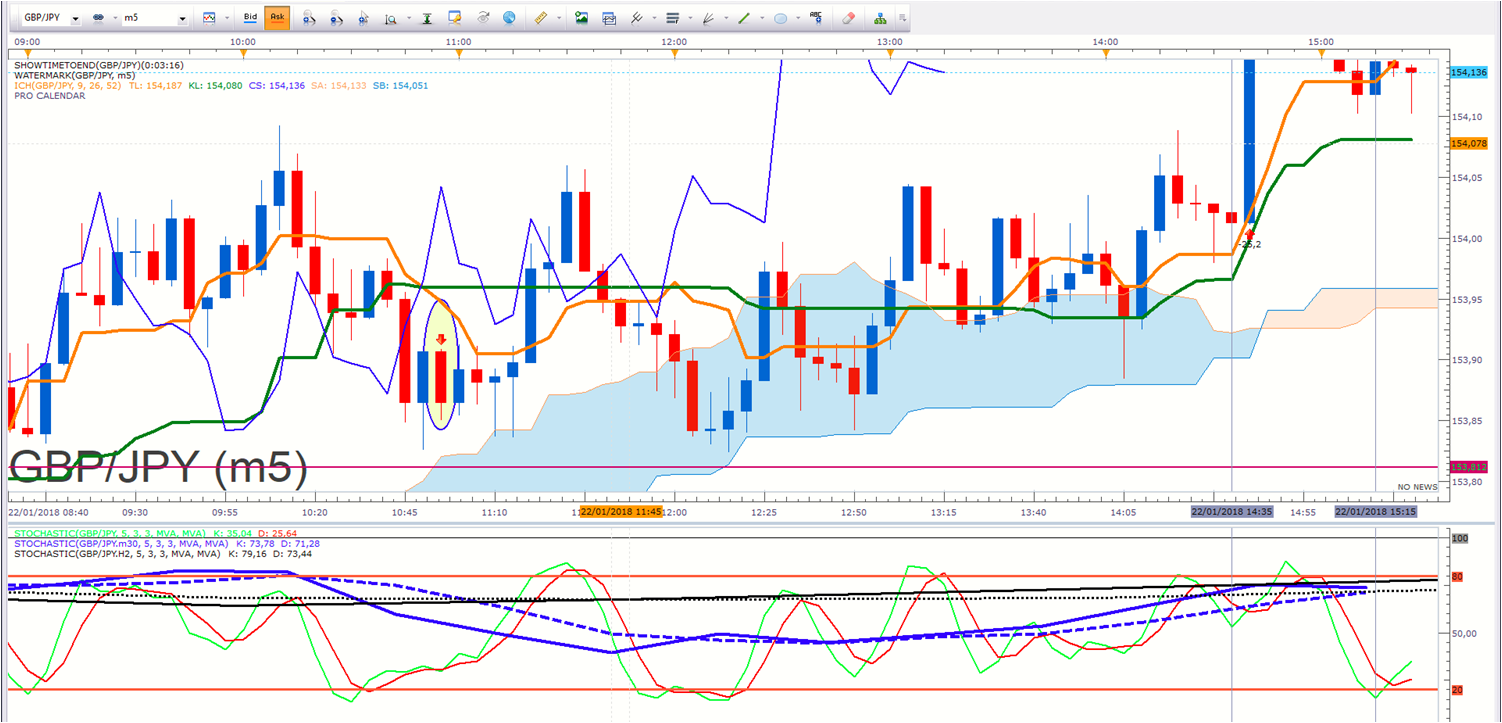This screenshot has height=723, width=1502.
Task: Click the refresh eye icon
Action: 483,18
